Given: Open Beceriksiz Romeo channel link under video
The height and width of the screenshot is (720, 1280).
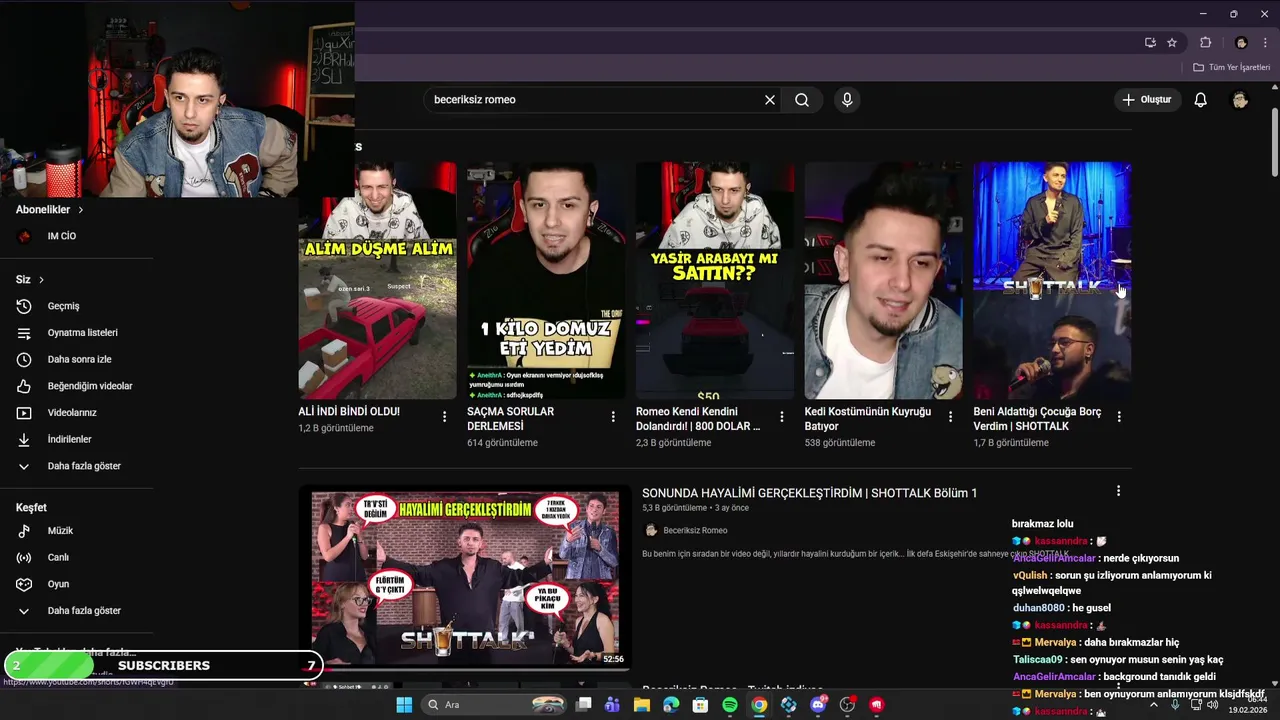Looking at the screenshot, I should pyautogui.click(x=695, y=530).
